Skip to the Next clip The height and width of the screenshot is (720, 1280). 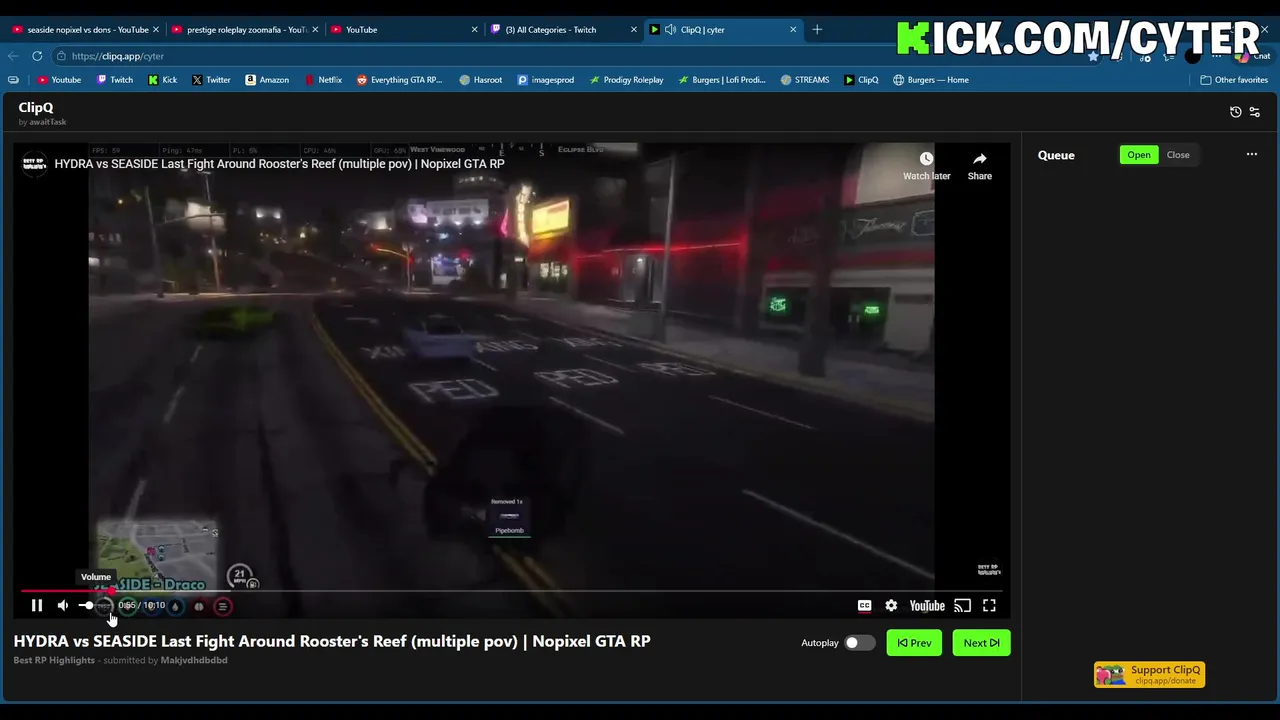click(x=981, y=643)
